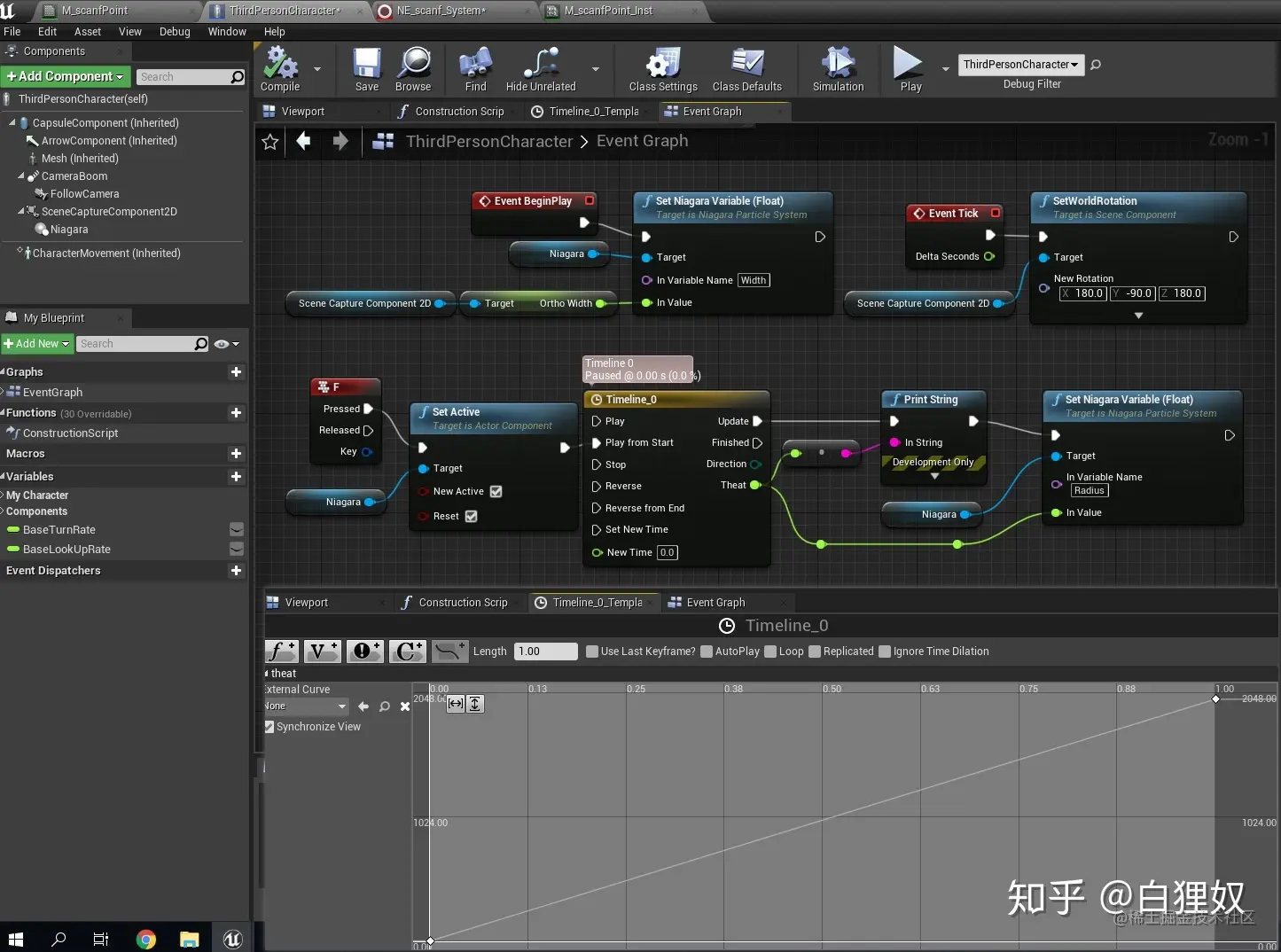Open the Compile options arrow
The height and width of the screenshot is (952, 1281).
pyautogui.click(x=317, y=69)
